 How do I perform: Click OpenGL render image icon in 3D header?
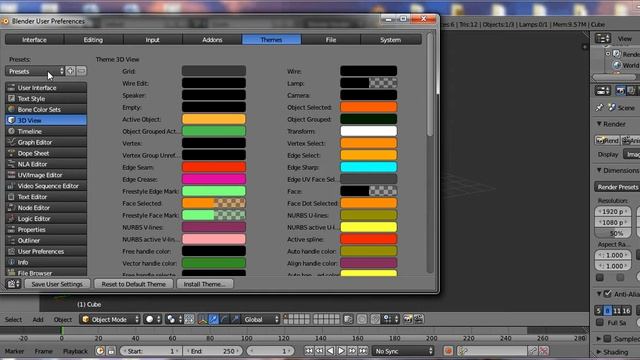(x=407, y=320)
